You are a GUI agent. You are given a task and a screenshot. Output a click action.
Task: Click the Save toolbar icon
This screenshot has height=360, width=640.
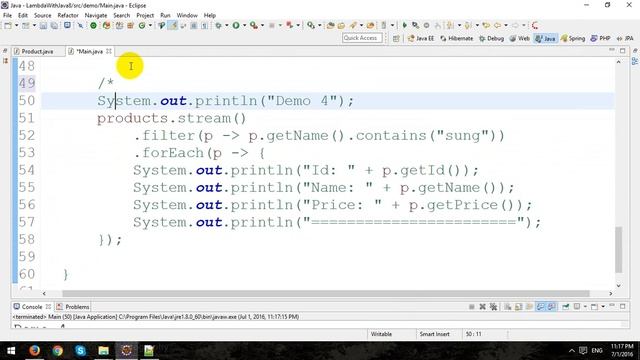[43, 25]
